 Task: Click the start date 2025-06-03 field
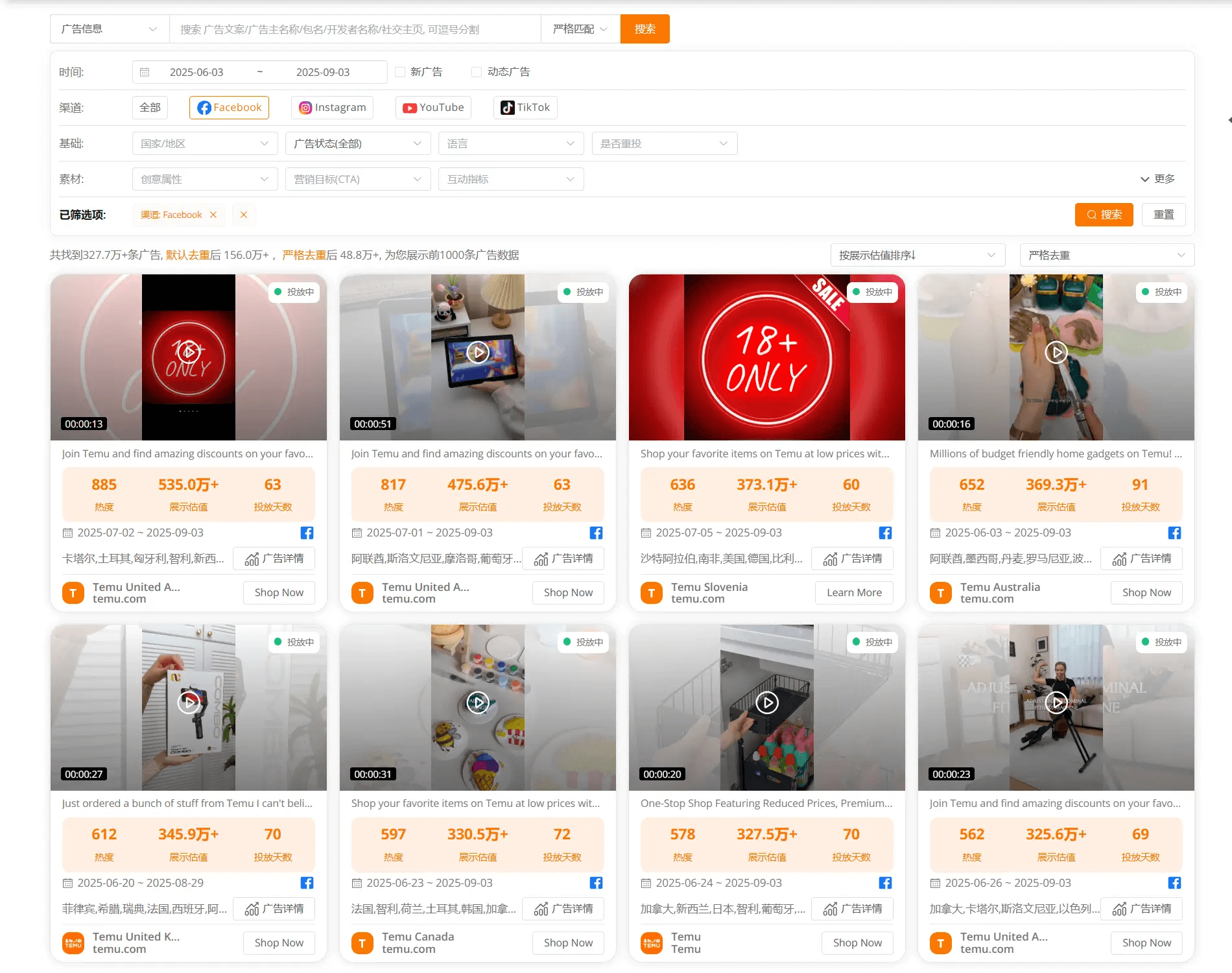[196, 72]
